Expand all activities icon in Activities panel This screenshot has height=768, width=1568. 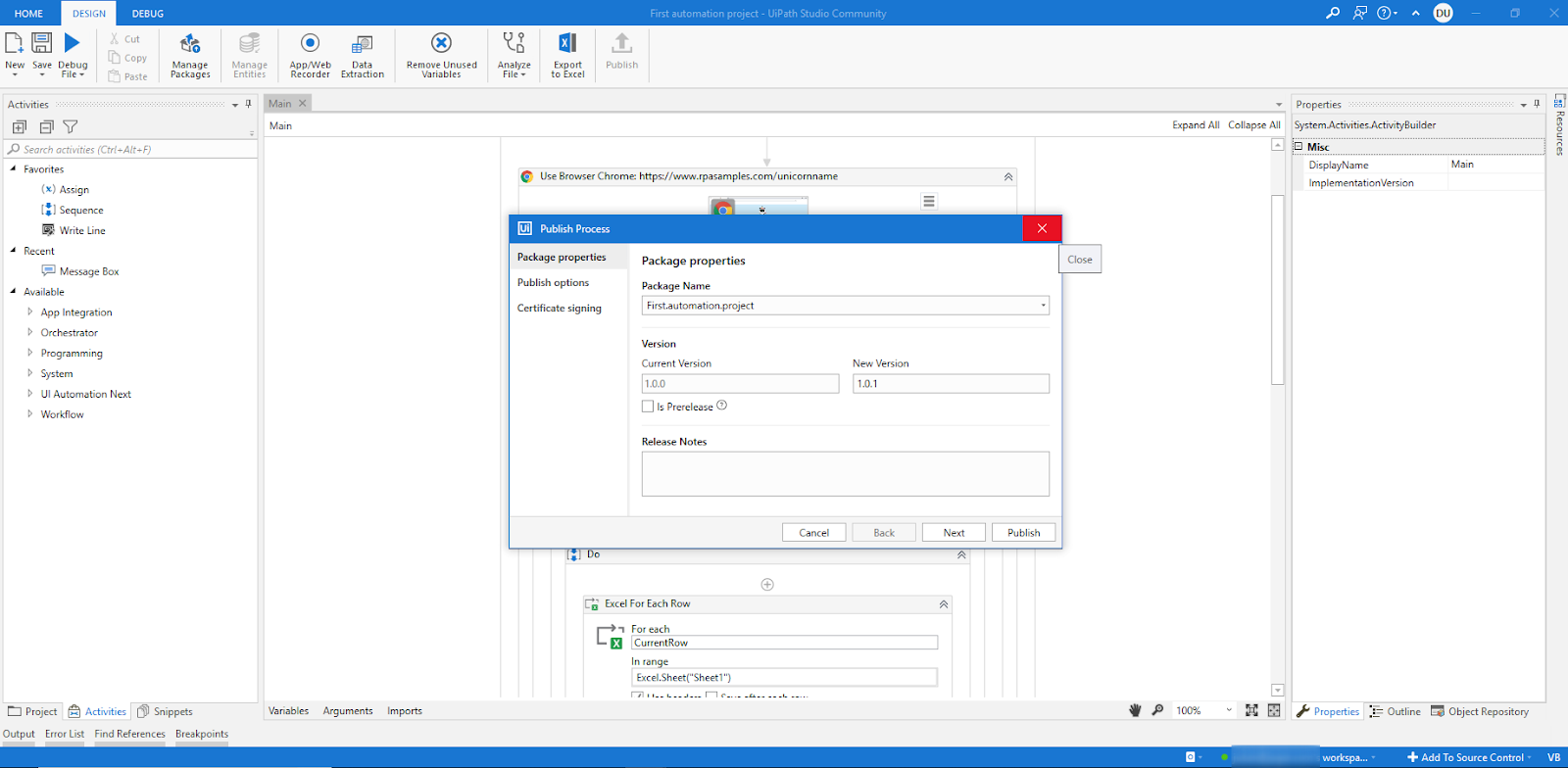pyautogui.click(x=19, y=127)
